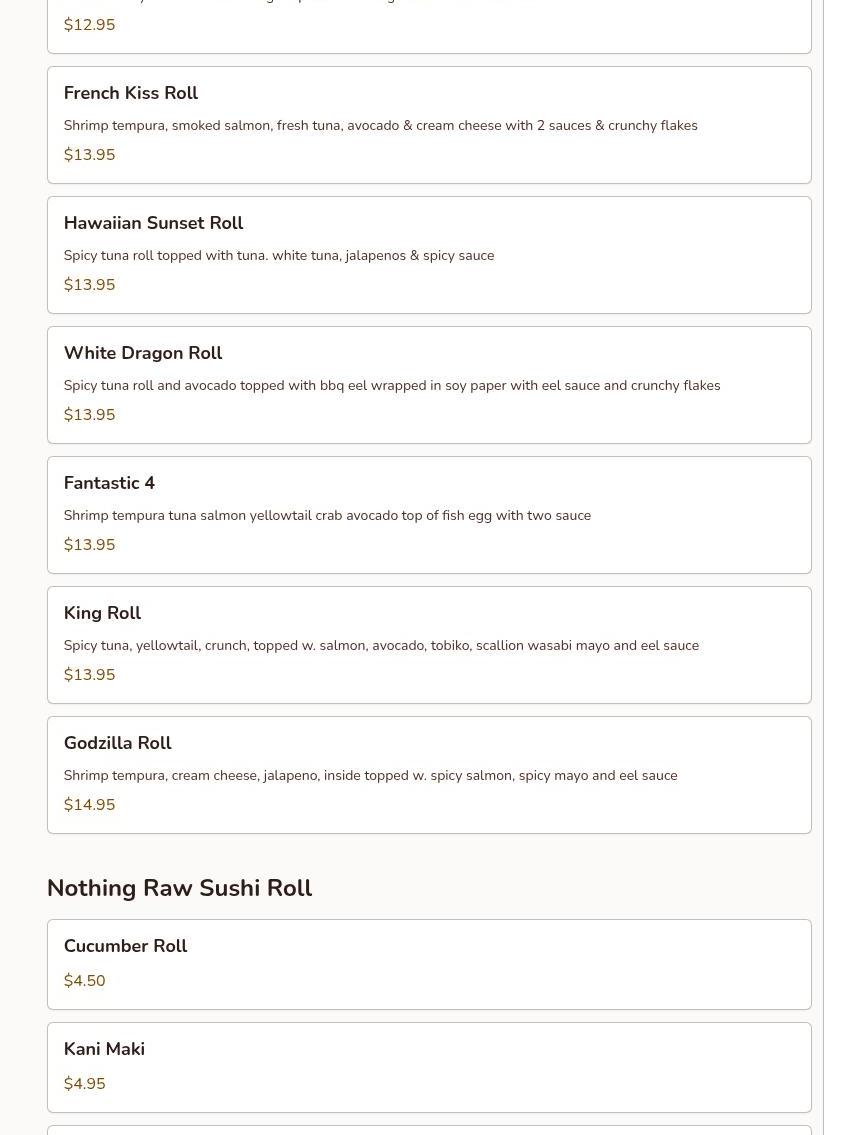Screen dimensions: 844x1135
Task: Select the Godzilla Roll title
Action: tap(117, 743)
